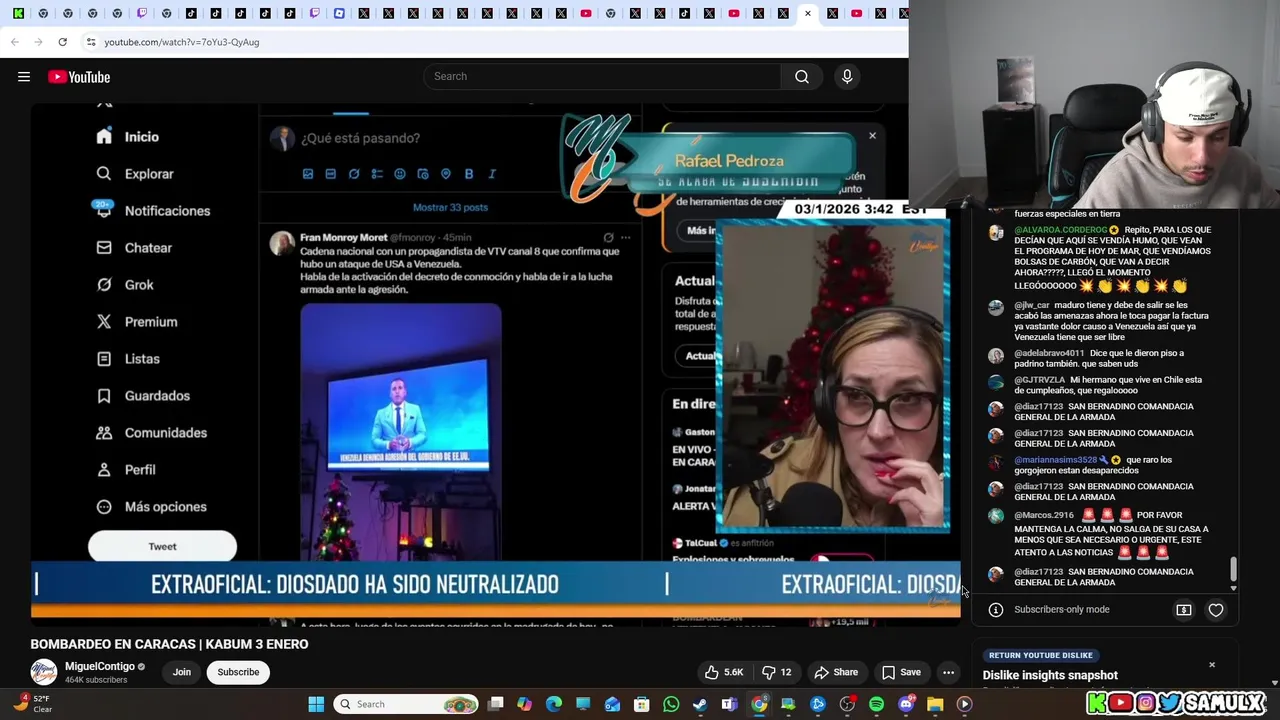Click the video title Bombardeo en Caracas
Viewport: 1280px width, 720px height.
click(169, 644)
